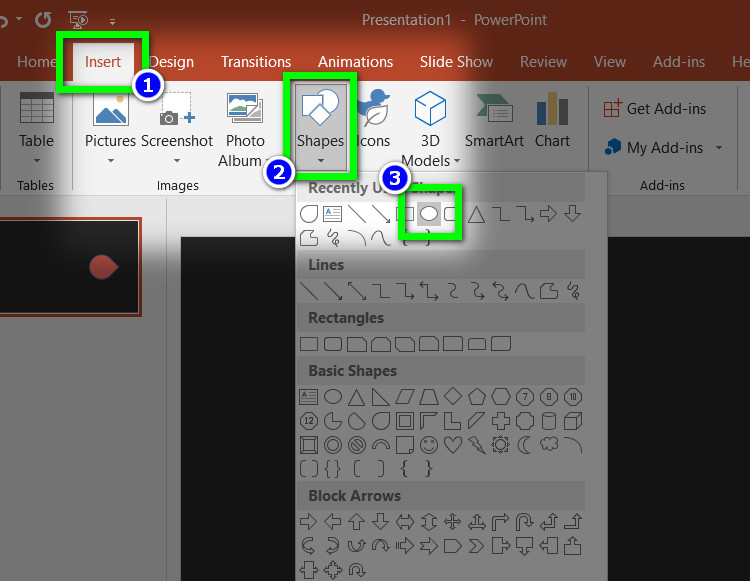Pick the Cube shape in Basic Shapes
The image size is (750, 581).
click(x=572, y=420)
